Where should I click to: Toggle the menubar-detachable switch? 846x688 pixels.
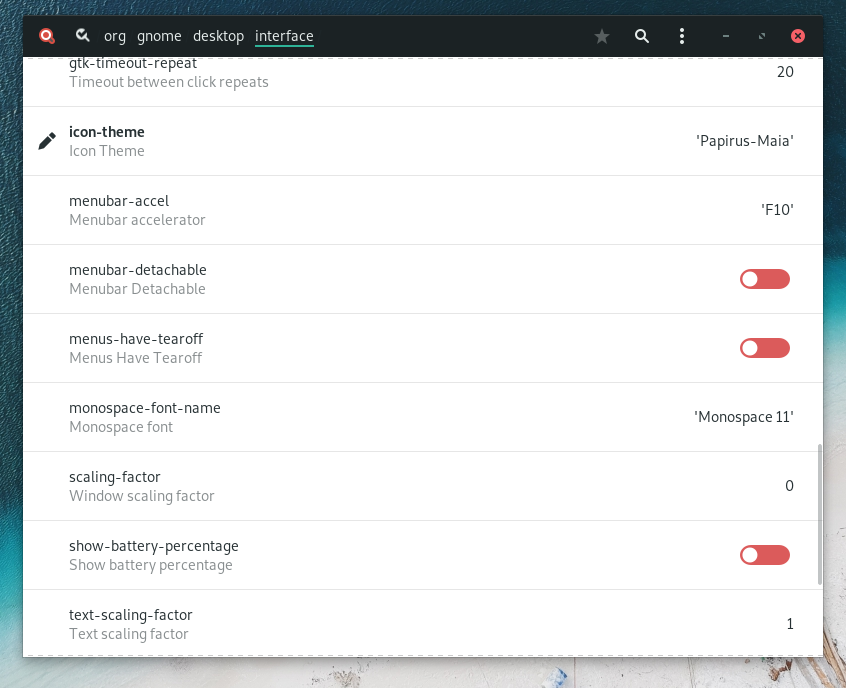[x=765, y=279]
